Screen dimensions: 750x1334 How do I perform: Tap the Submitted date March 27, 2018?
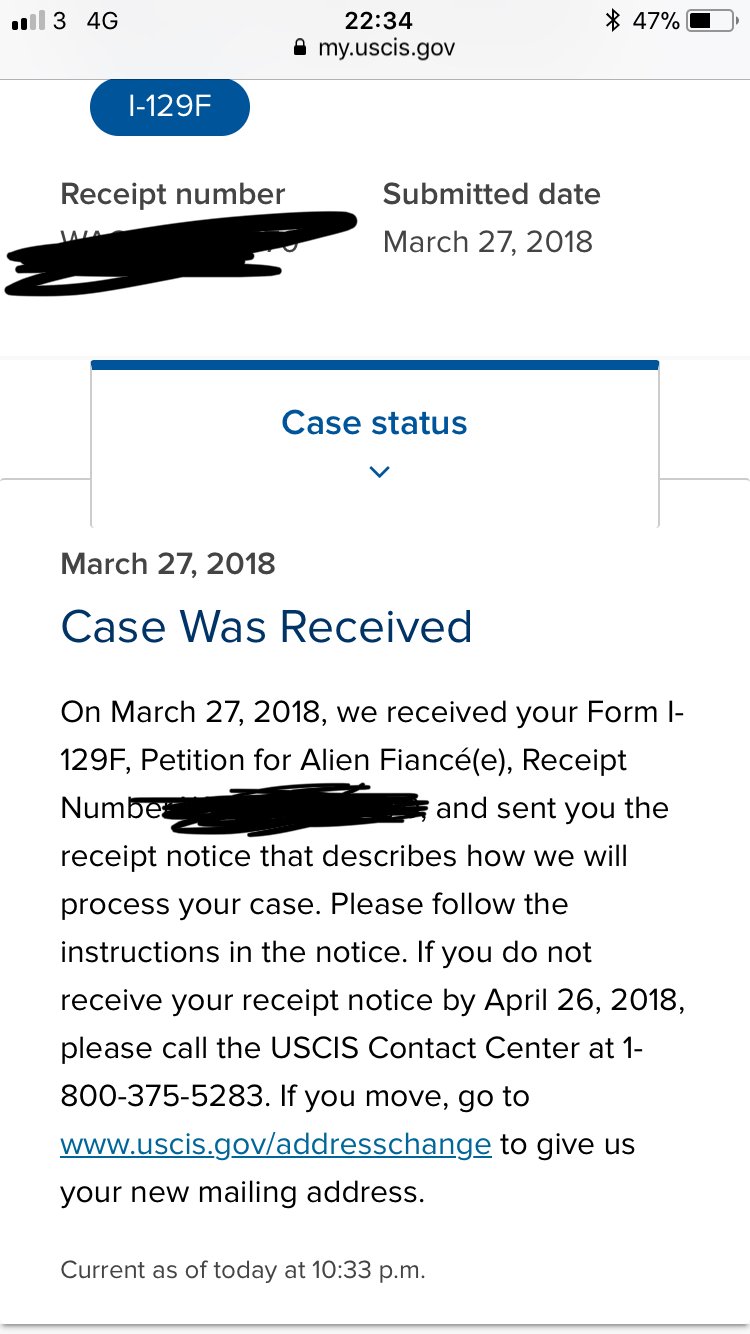pos(488,242)
